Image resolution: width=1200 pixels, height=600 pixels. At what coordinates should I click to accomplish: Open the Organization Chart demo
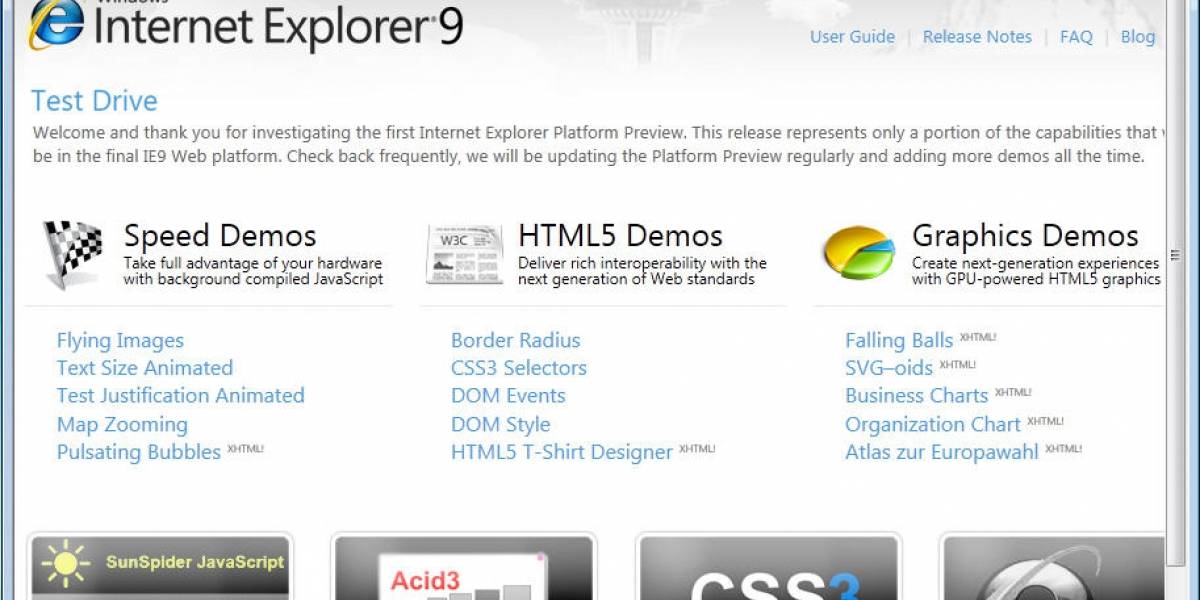pyautogui.click(x=933, y=424)
